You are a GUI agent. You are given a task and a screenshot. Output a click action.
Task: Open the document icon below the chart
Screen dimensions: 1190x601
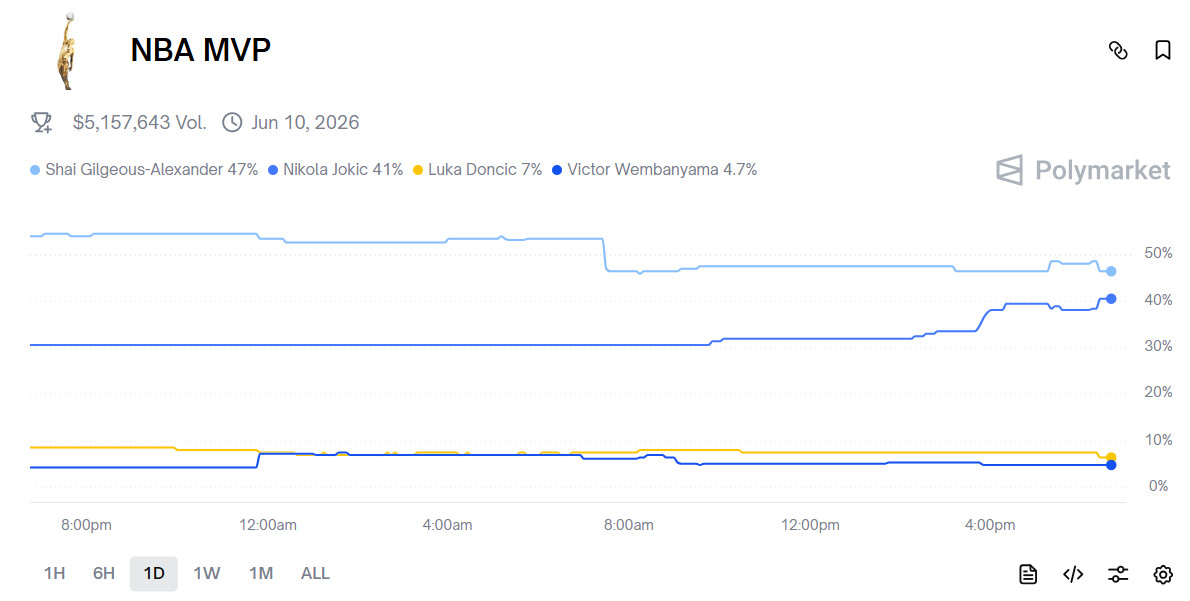coord(1027,574)
